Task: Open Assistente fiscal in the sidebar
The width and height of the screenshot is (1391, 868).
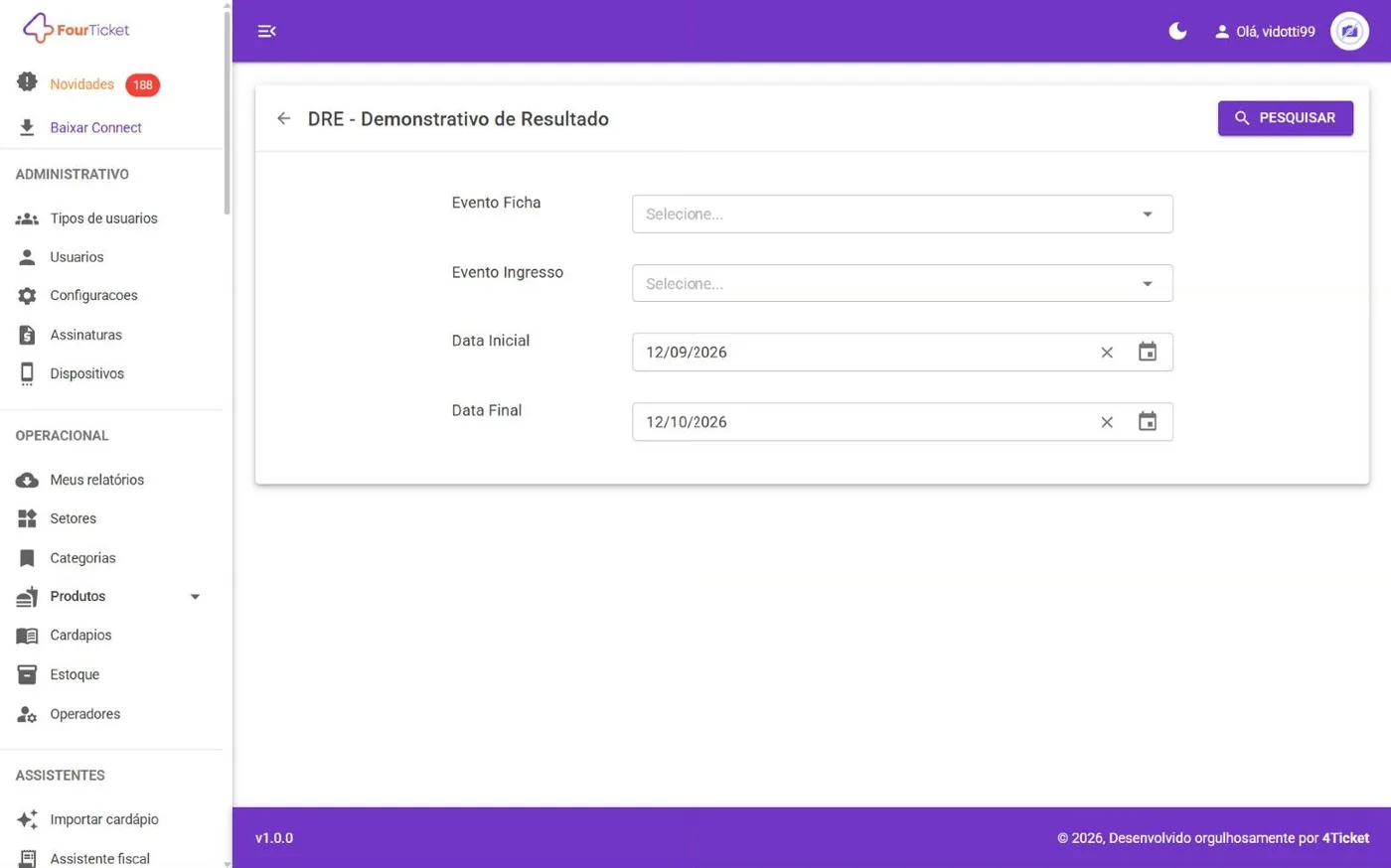Action: pos(99,859)
